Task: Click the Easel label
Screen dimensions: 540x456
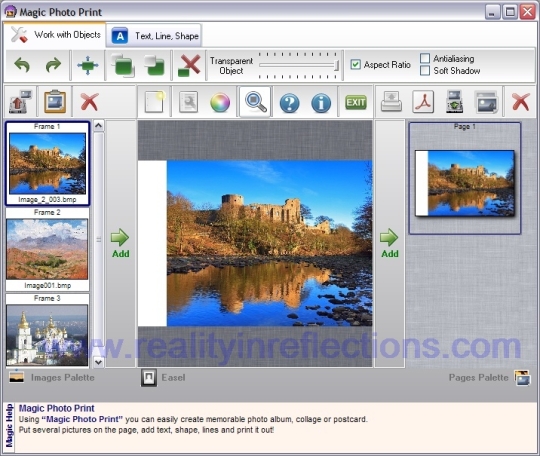Action: (x=173, y=377)
